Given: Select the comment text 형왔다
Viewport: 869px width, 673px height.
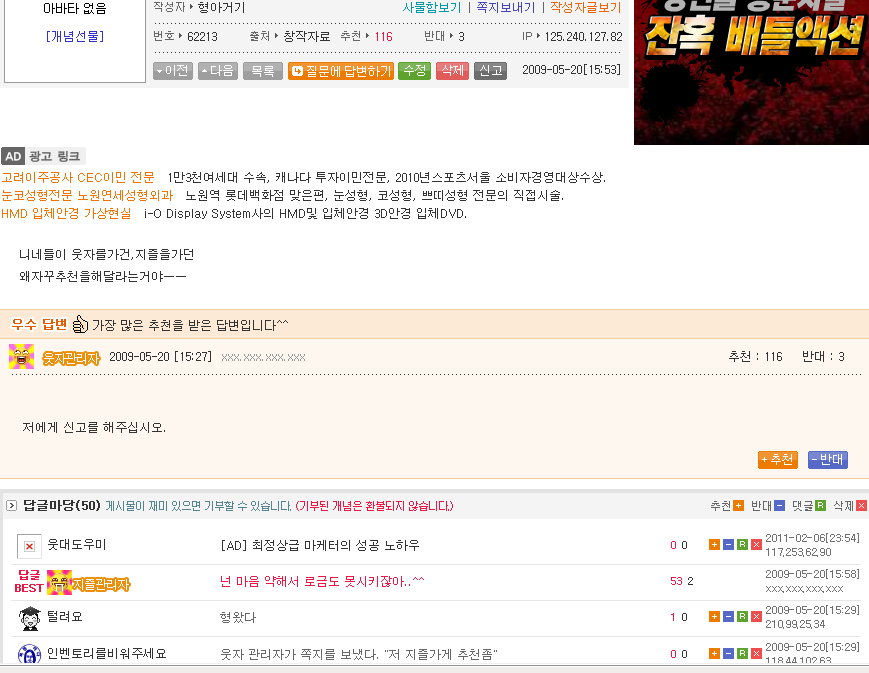Looking at the screenshot, I should tap(238, 618).
